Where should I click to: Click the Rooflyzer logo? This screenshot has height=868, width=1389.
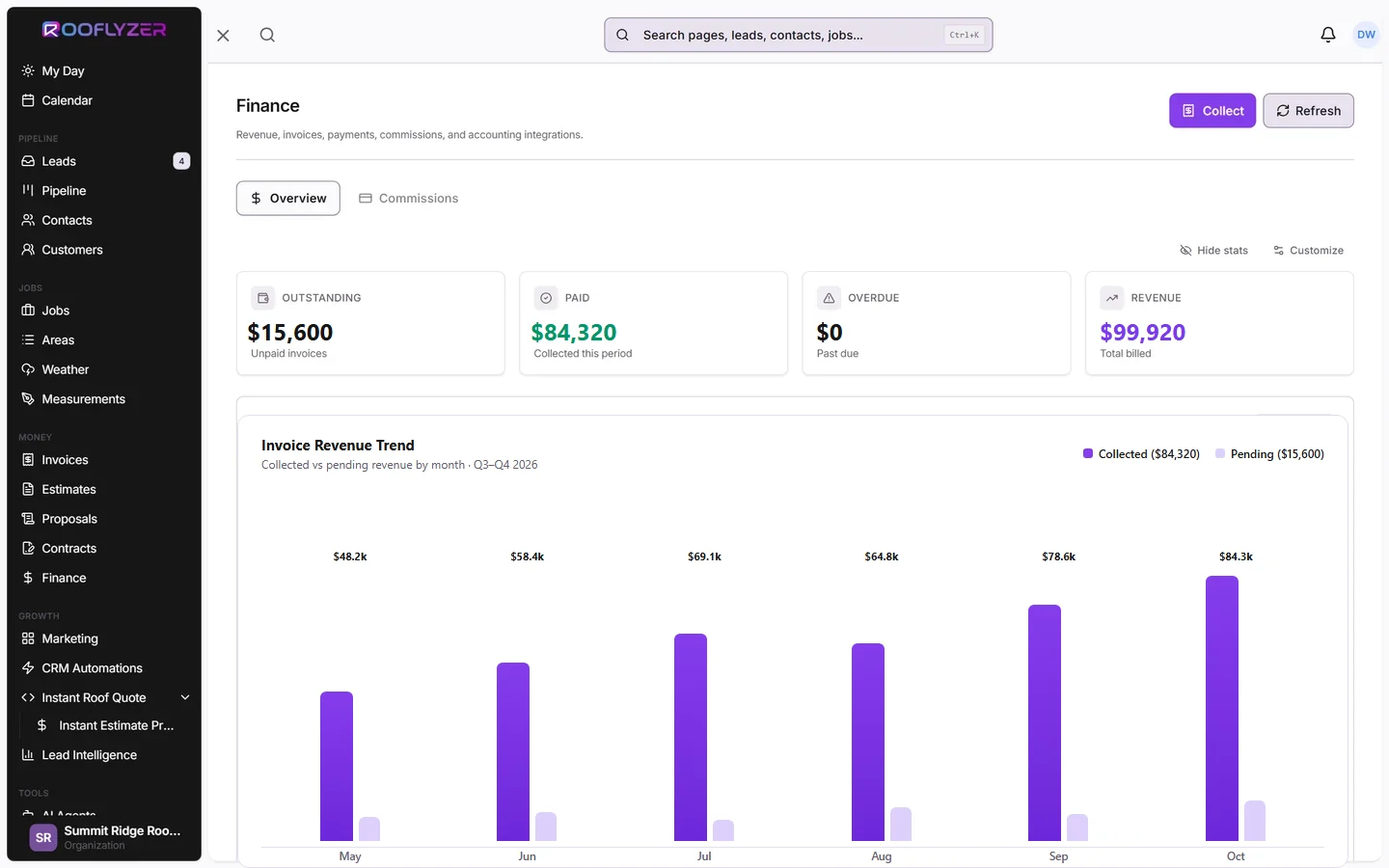coord(104,30)
